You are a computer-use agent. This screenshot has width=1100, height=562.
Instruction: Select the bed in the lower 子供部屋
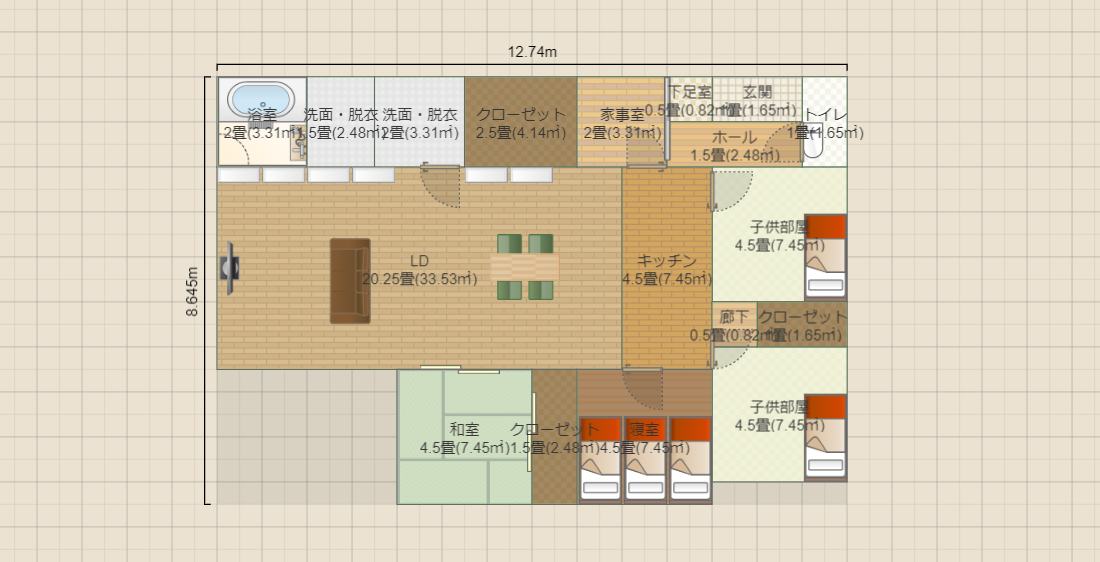[x=826, y=437]
